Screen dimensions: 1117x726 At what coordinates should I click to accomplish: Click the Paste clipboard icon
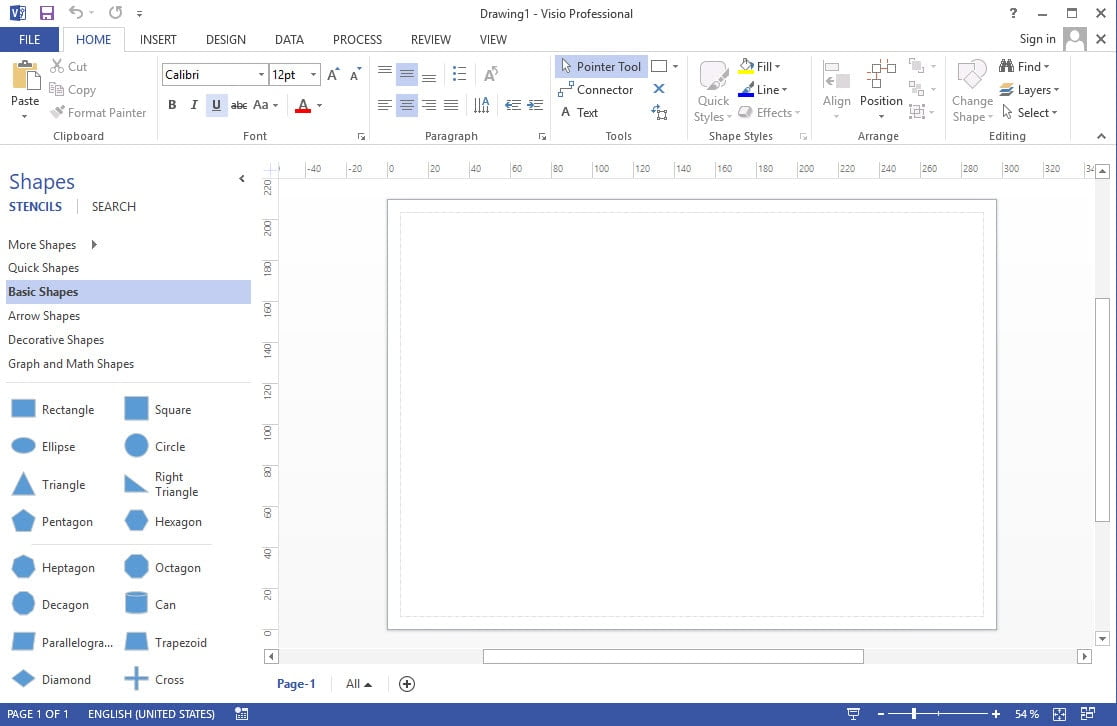(x=25, y=76)
